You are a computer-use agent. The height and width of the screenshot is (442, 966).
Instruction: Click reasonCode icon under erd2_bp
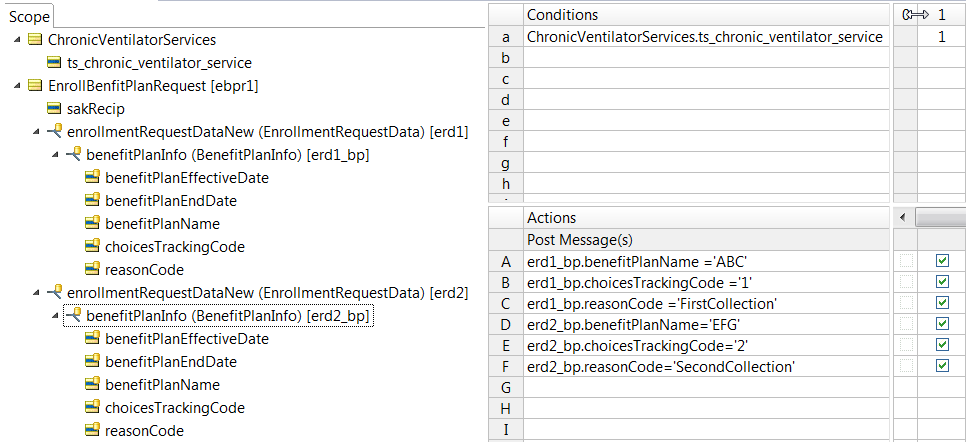pos(92,430)
